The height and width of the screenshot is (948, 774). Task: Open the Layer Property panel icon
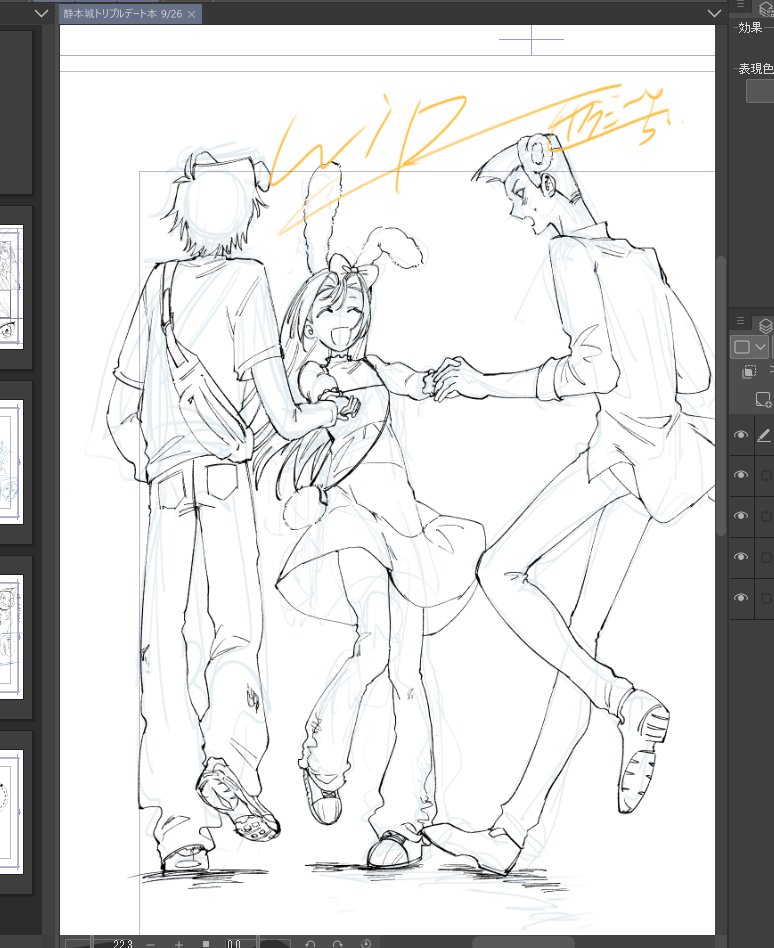tap(766, 7)
